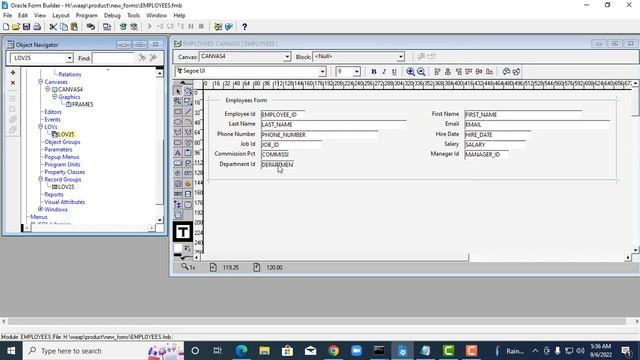This screenshot has width=640, height=360.
Task: Save the module with the floppy disk icon
Action: (27, 27)
